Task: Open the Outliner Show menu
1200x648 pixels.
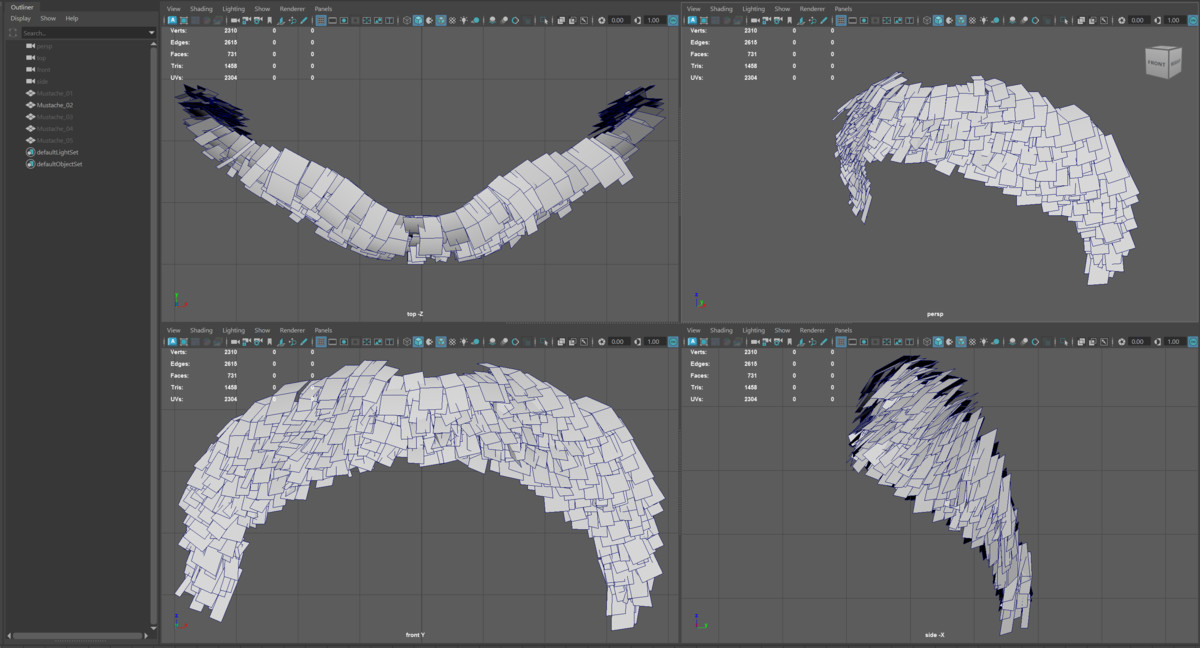Action: tap(48, 18)
